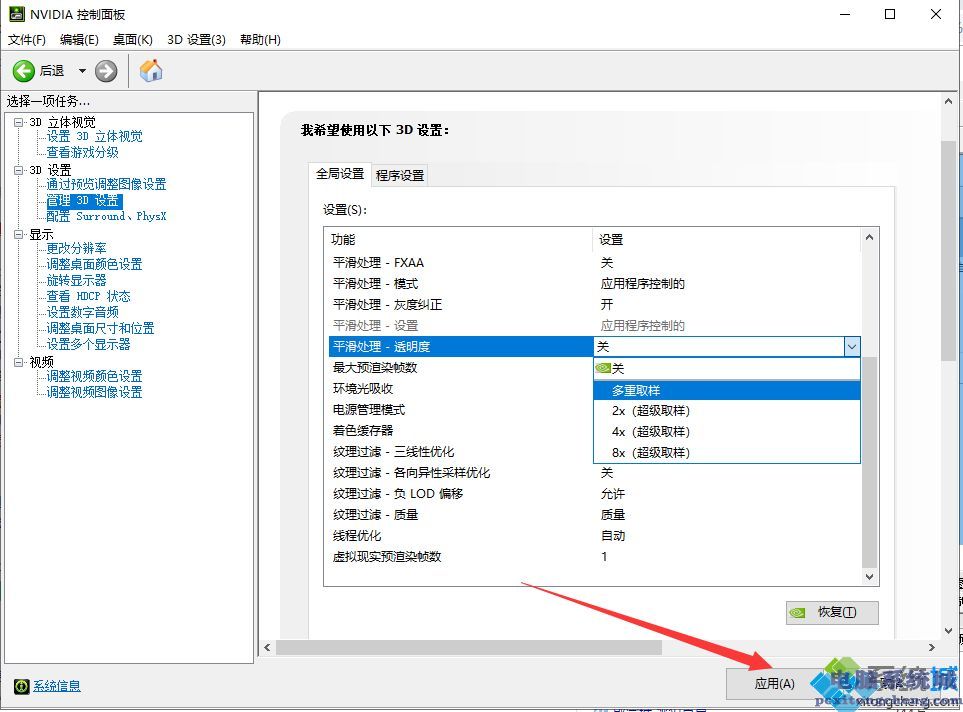Select 调整桌面尺寸和位置 task
963x712 pixels.
click(x=101, y=328)
